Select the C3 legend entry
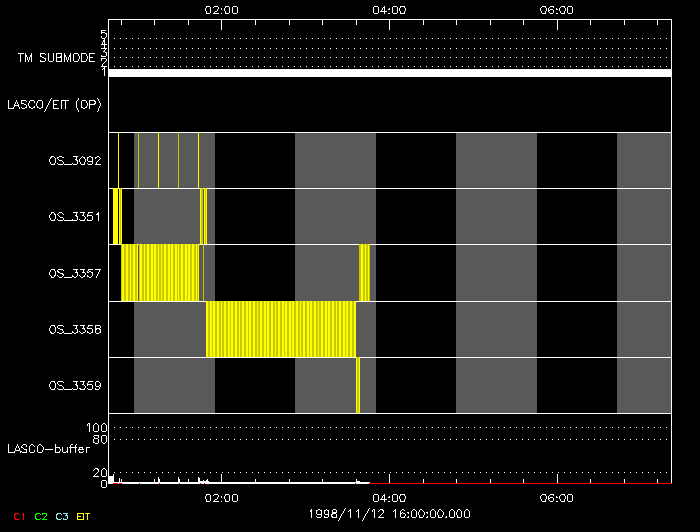700x532 pixels. point(62,516)
